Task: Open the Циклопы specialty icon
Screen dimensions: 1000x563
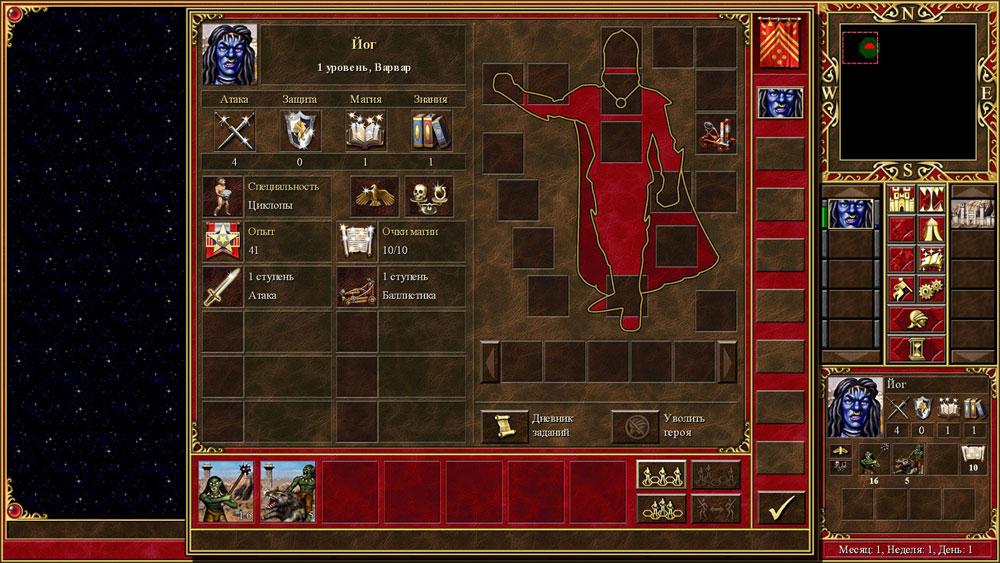Action: tap(222, 197)
